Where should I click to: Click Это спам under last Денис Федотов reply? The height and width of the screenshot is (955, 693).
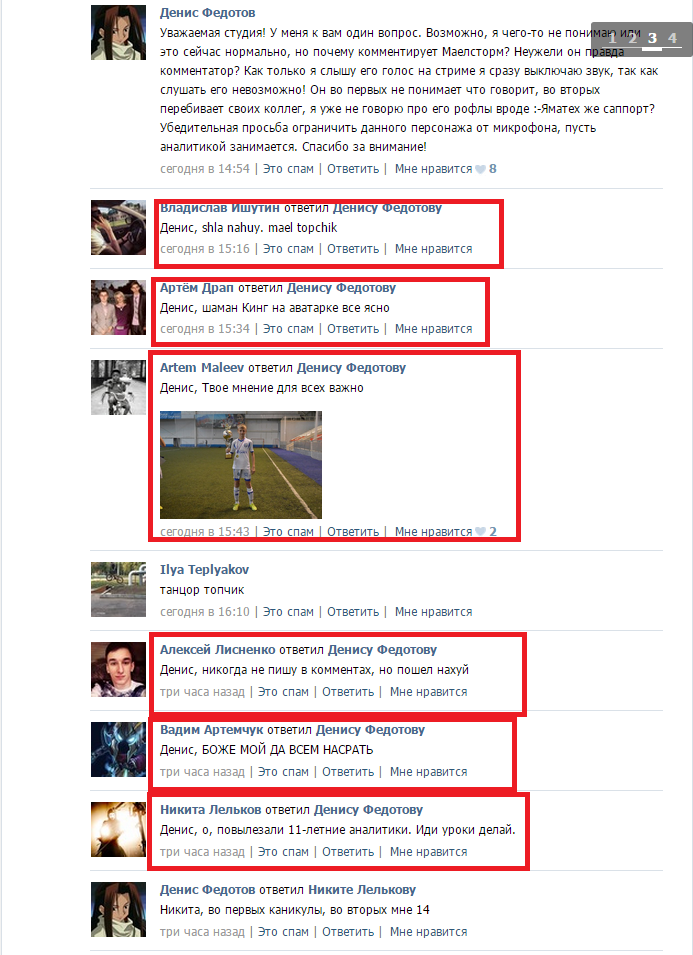point(283,932)
